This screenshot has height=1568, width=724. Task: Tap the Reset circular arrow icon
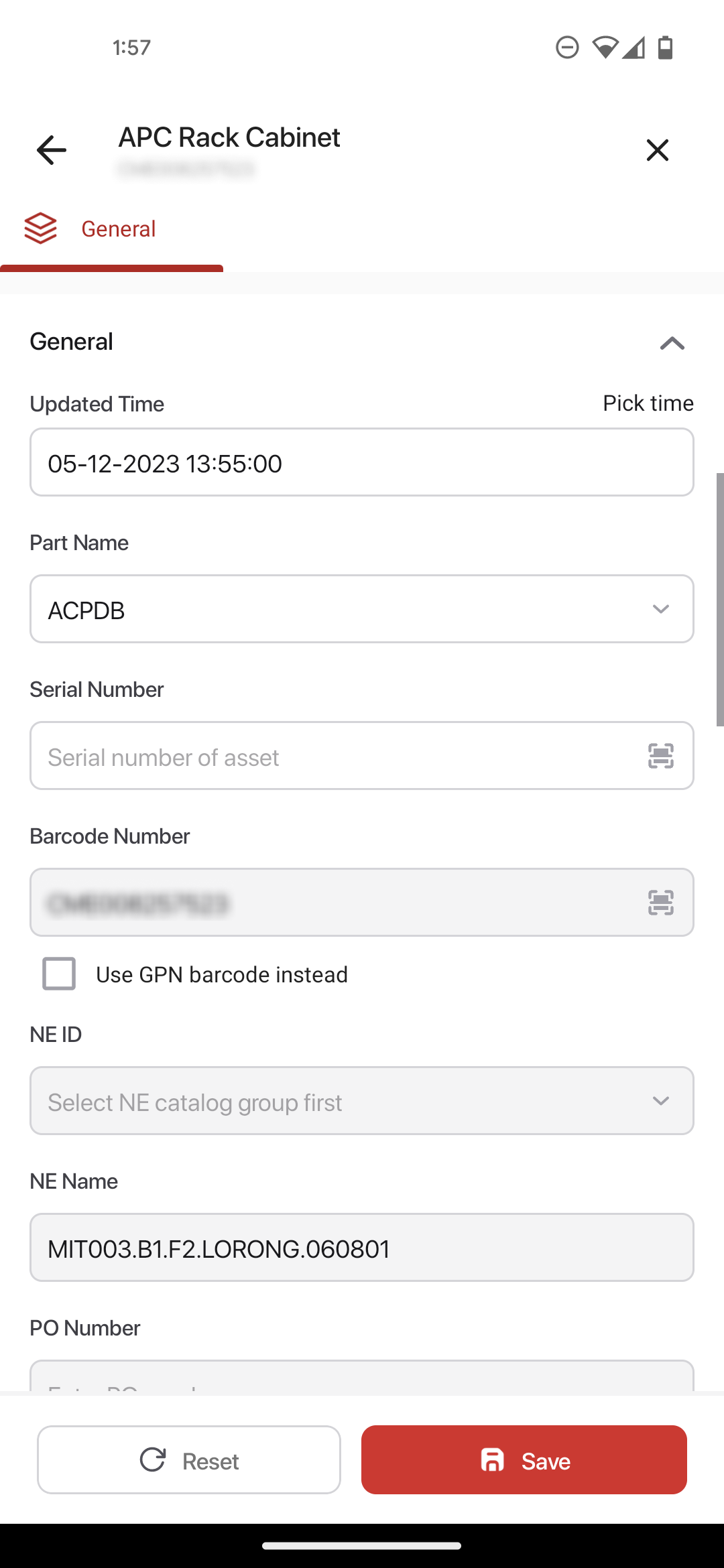pyautogui.click(x=153, y=1459)
